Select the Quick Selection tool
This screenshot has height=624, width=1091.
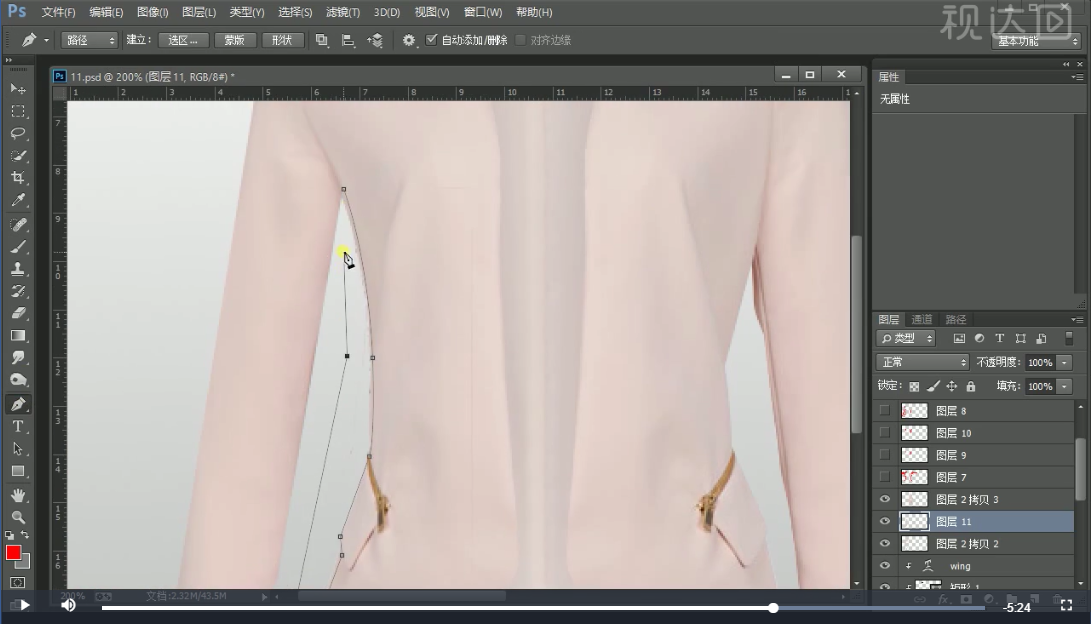pos(18,156)
